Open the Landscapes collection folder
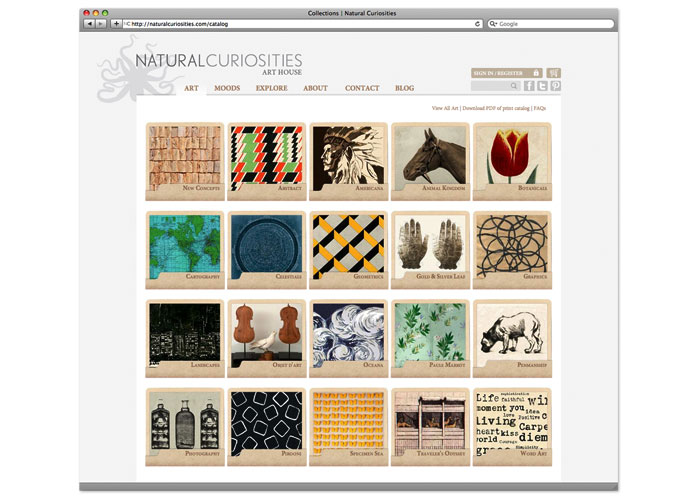700x500 pixels. 185,338
